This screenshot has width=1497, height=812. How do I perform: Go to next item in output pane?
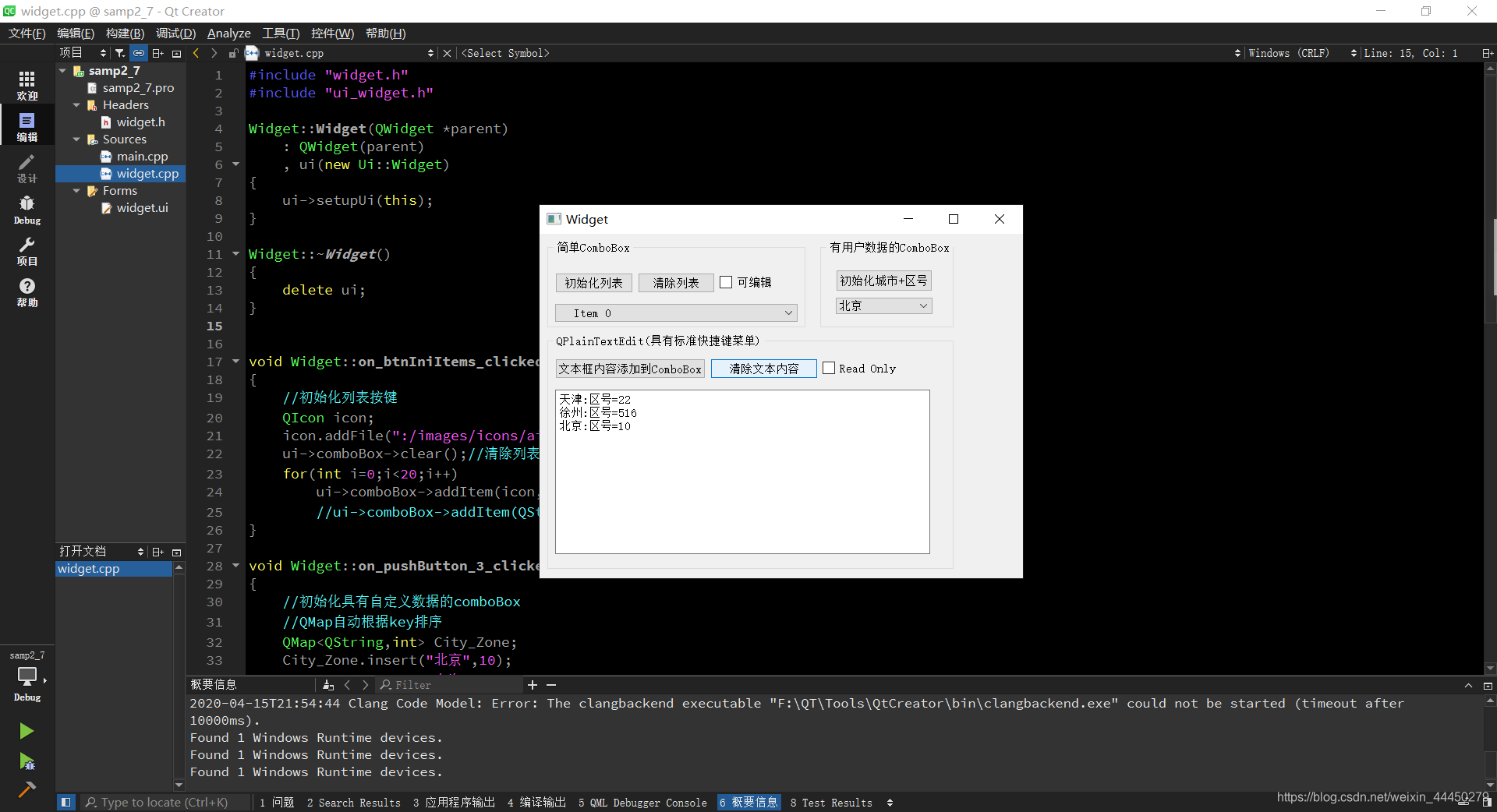365,685
